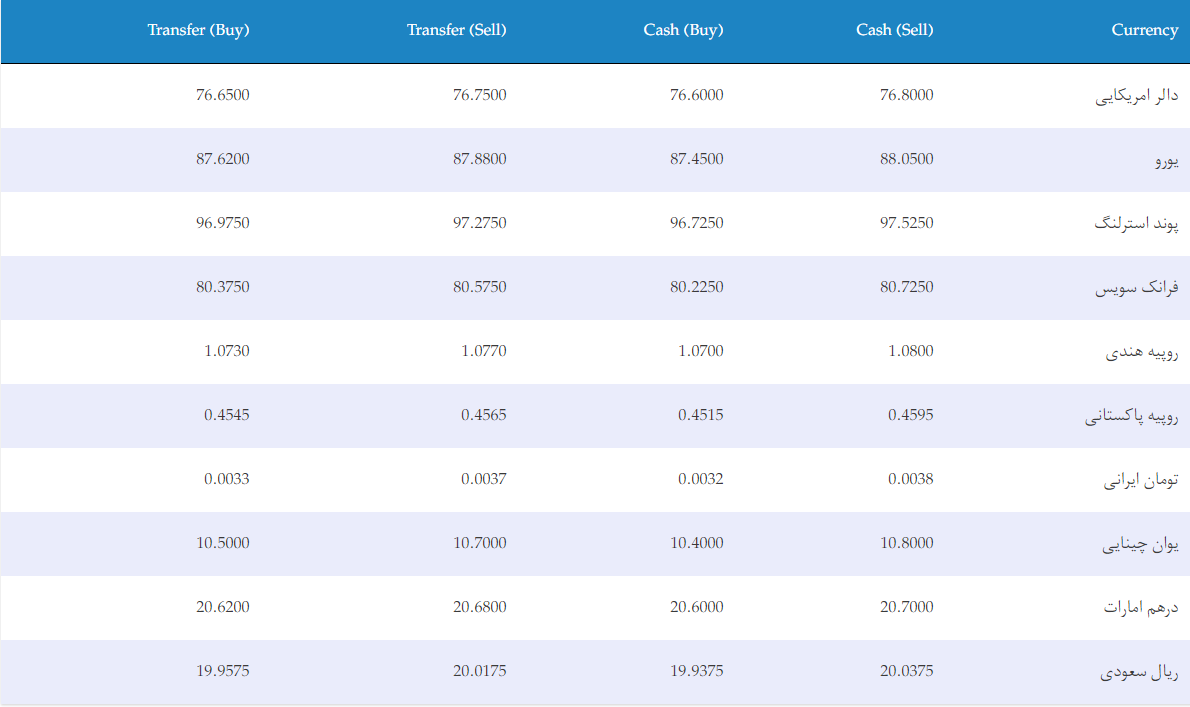Viewport: 1190px width, 707px height.
Task: Select the تومان ایرانی currency label
Action: (x=1141, y=479)
